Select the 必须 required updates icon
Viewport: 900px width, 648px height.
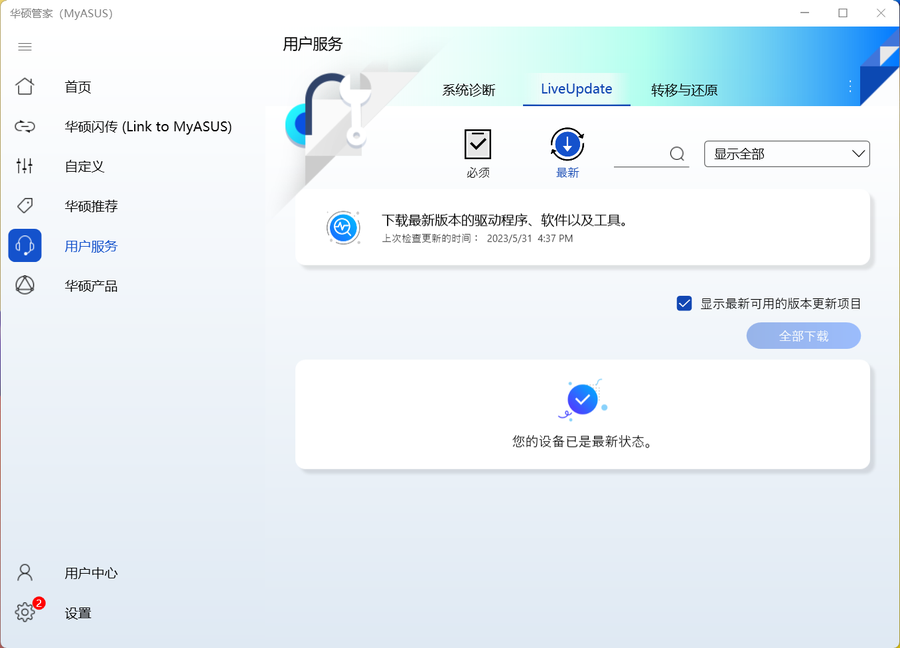[477, 146]
